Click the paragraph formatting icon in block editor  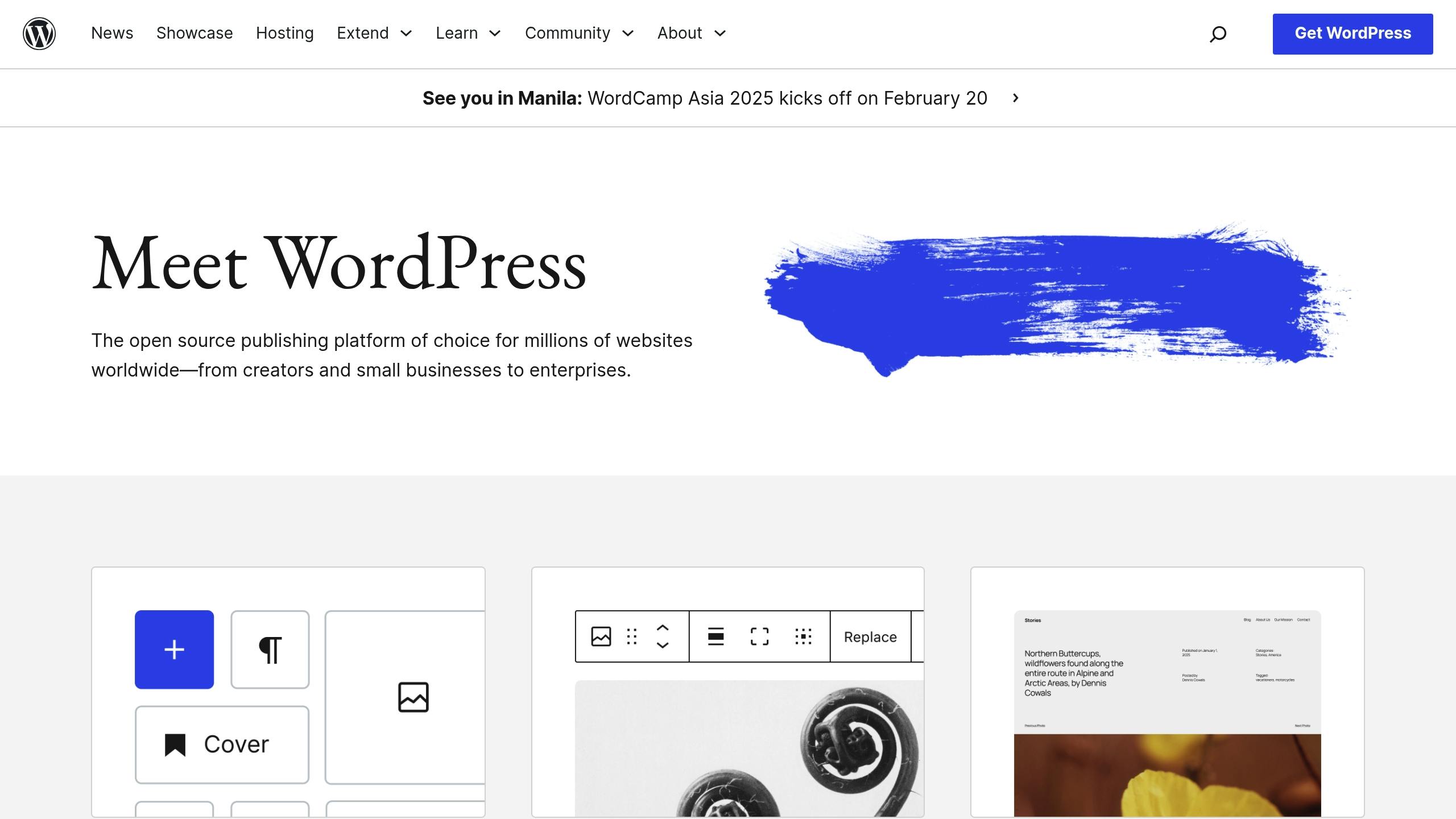pyautogui.click(x=269, y=648)
